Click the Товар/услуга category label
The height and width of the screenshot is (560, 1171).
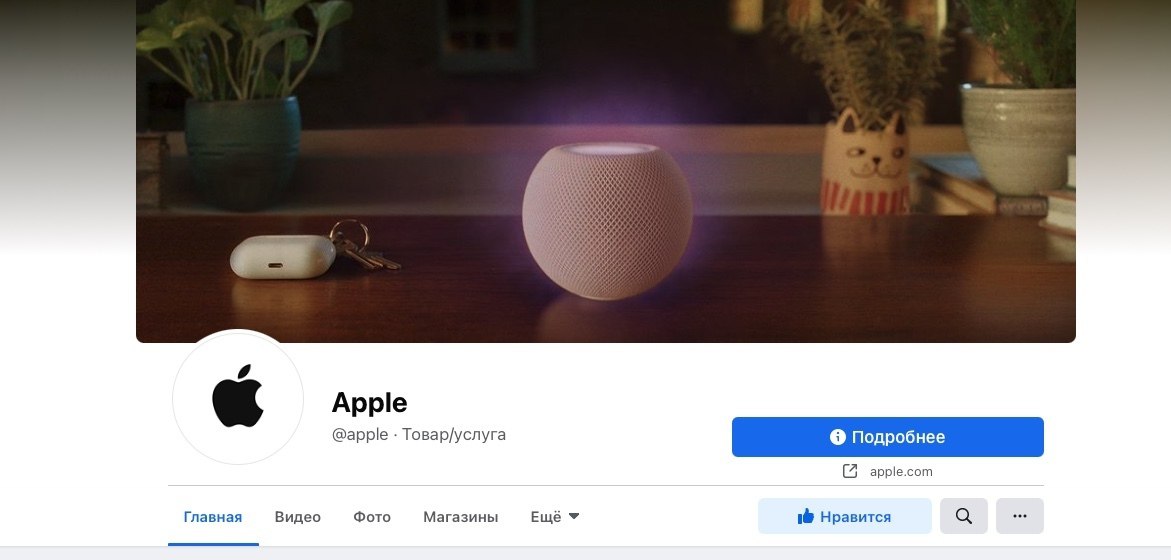click(454, 435)
